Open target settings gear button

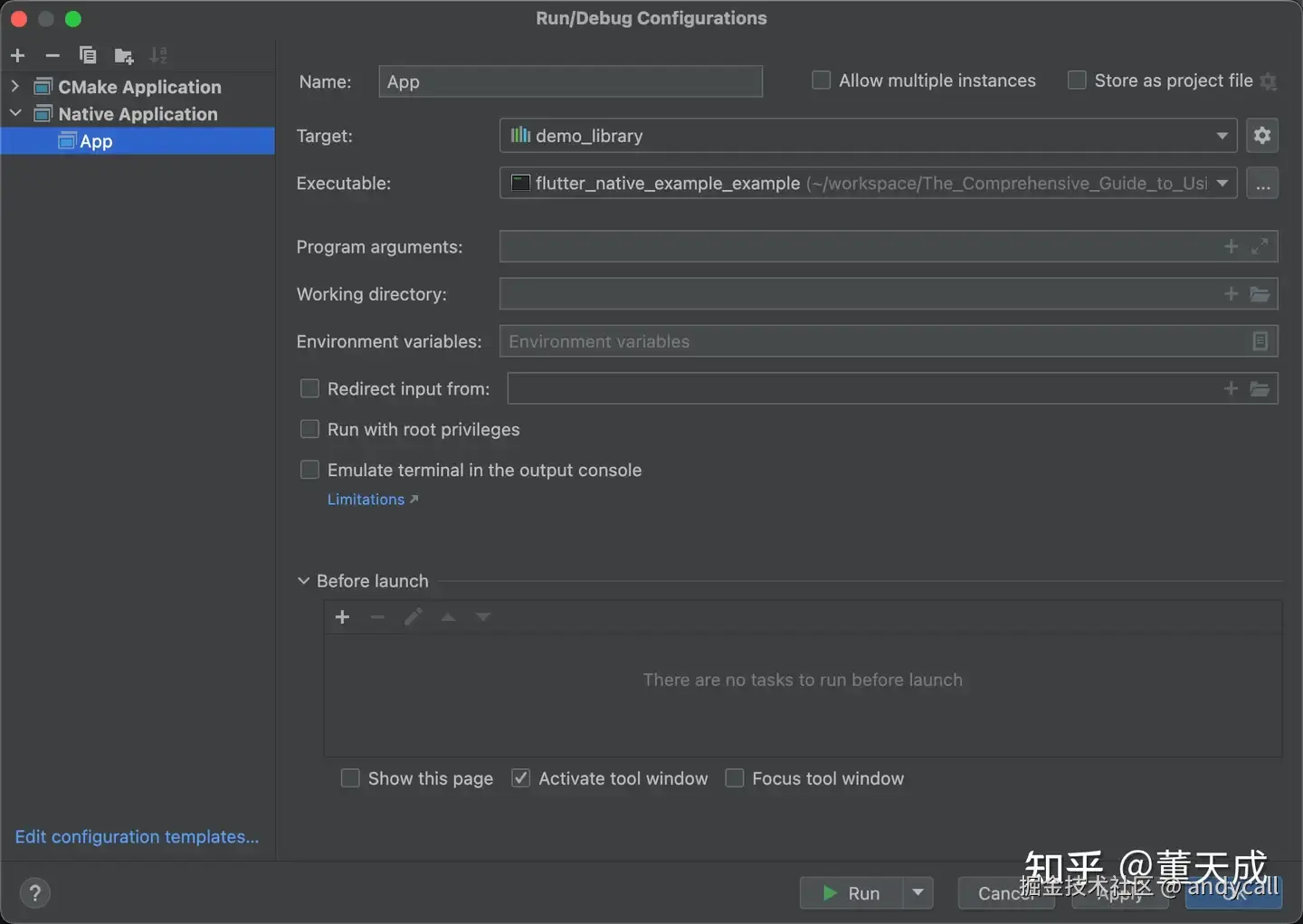(x=1262, y=136)
